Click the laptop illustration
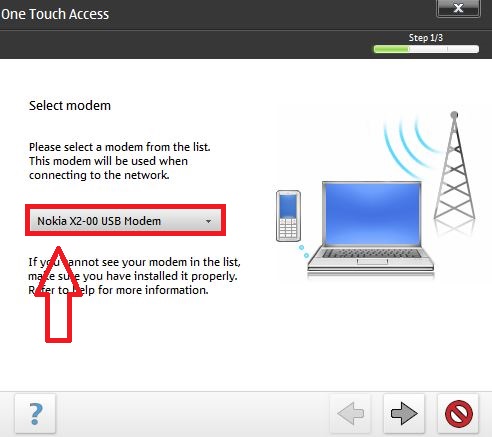Screen dimensions: 492x437 pos(371,228)
